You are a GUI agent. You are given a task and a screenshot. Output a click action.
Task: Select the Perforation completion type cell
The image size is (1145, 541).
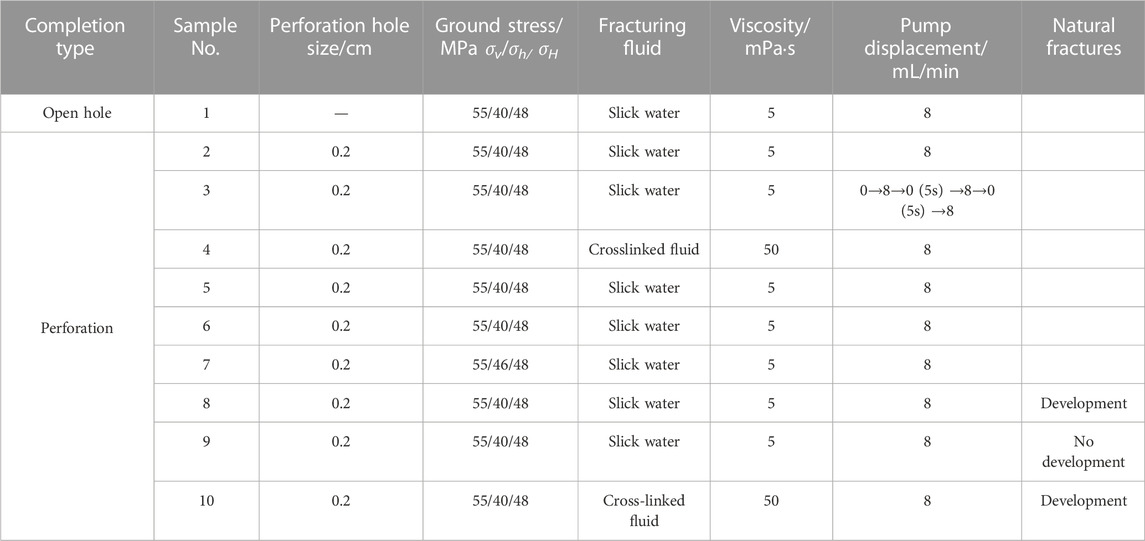click(x=77, y=328)
